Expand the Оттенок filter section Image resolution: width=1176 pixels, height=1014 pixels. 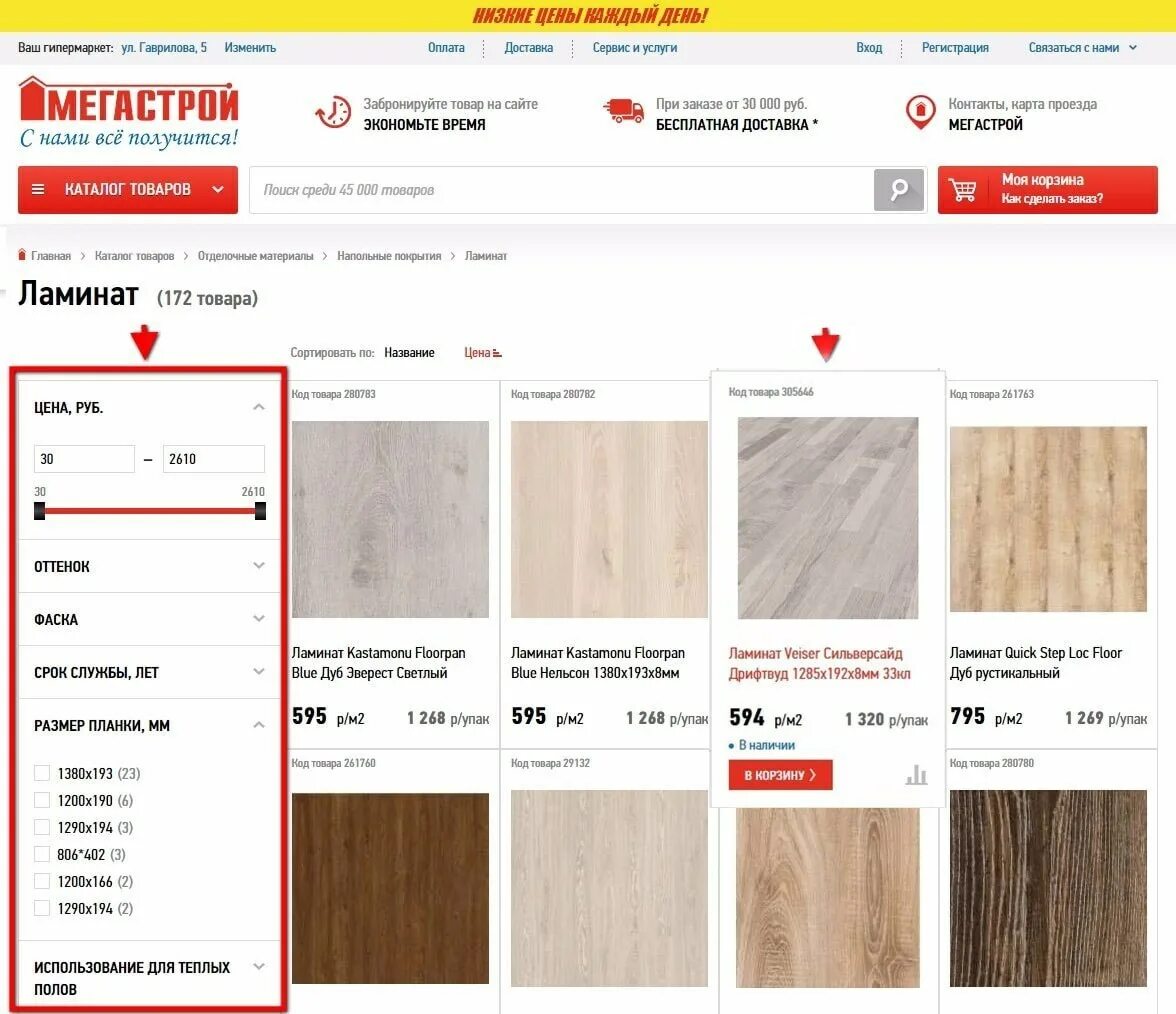pyautogui.click(x=259, y=566)
